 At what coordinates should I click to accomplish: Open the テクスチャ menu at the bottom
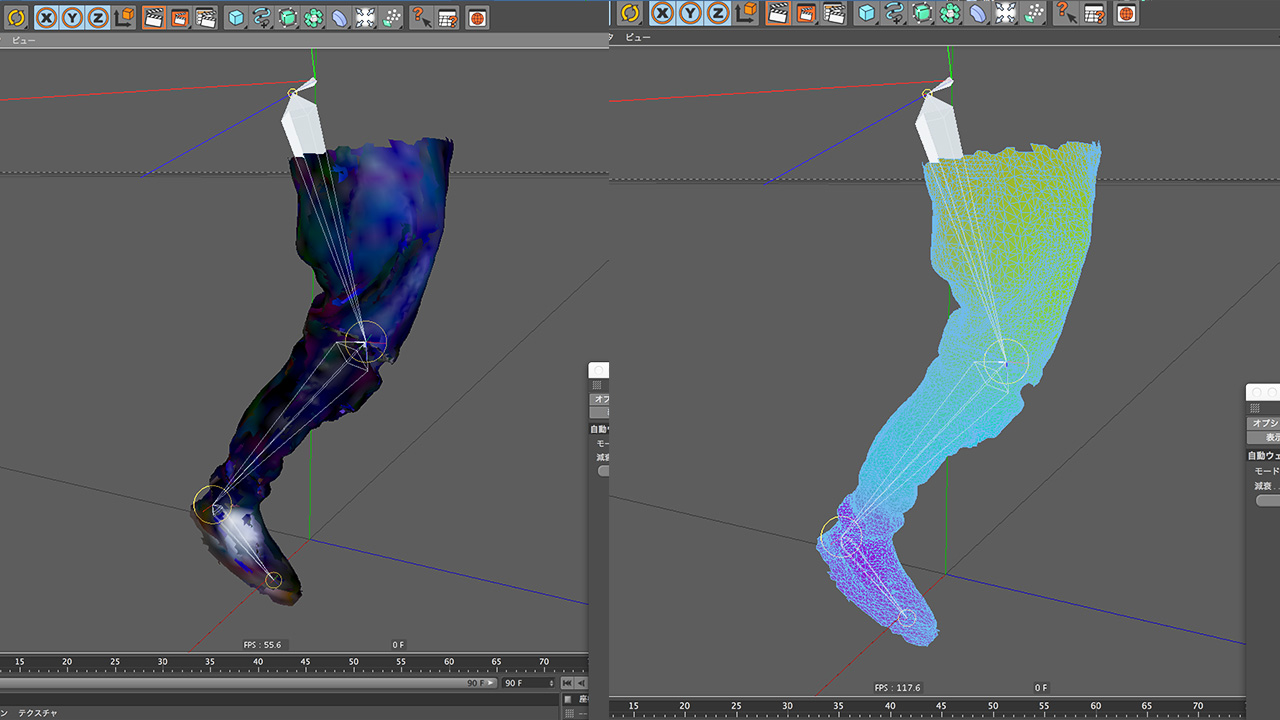coord(38,713)
